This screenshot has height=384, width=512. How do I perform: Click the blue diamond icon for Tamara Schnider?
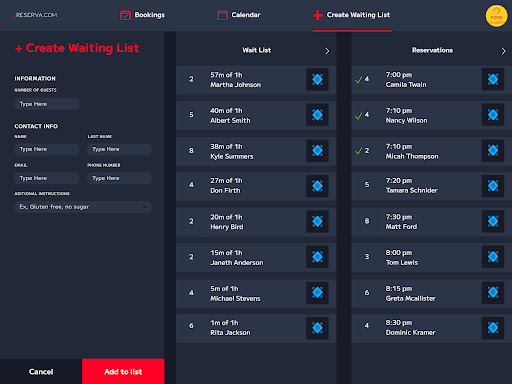click(493, 186)
